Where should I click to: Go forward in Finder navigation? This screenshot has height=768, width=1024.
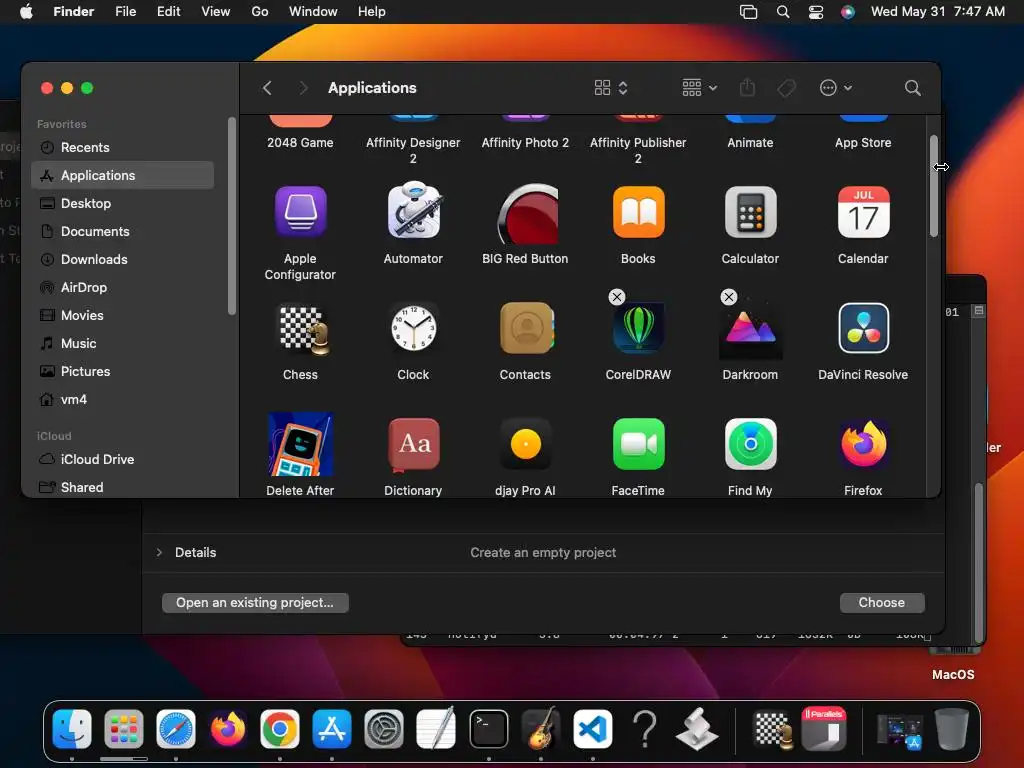[x=303, y=88]
